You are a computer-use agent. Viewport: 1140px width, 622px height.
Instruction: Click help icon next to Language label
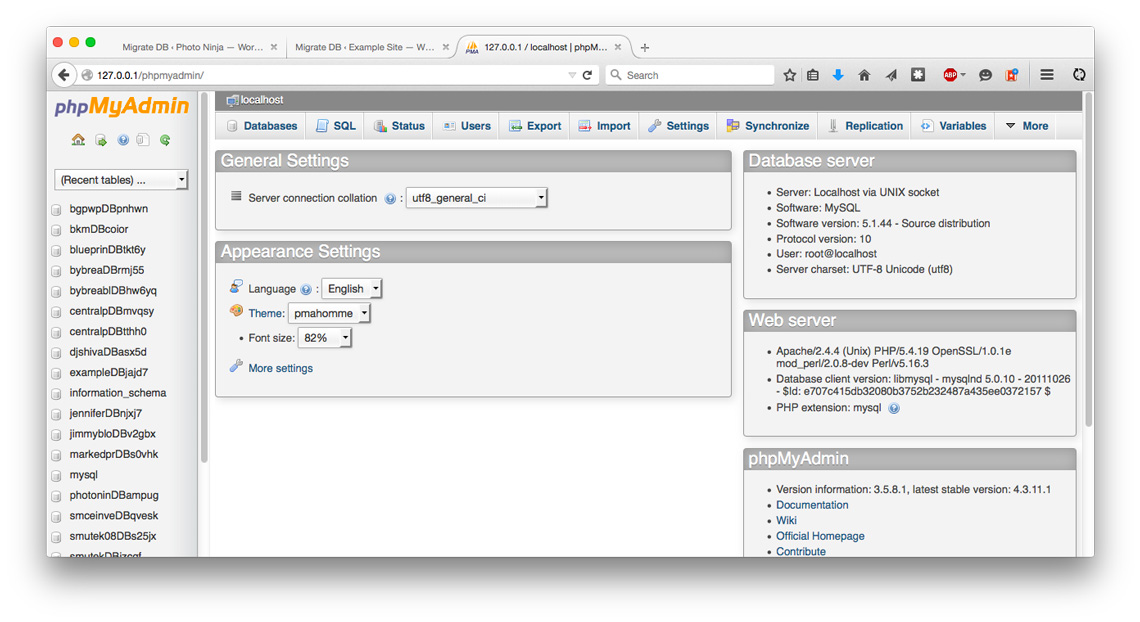point(306,289)
